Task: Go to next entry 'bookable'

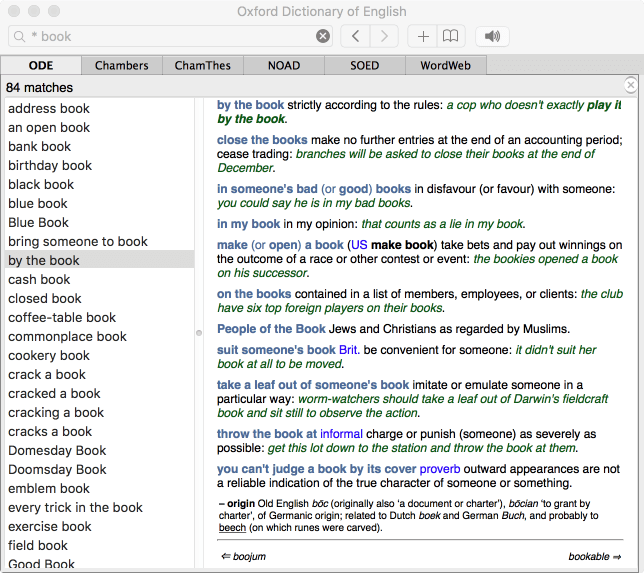Action: click(594, 556)
